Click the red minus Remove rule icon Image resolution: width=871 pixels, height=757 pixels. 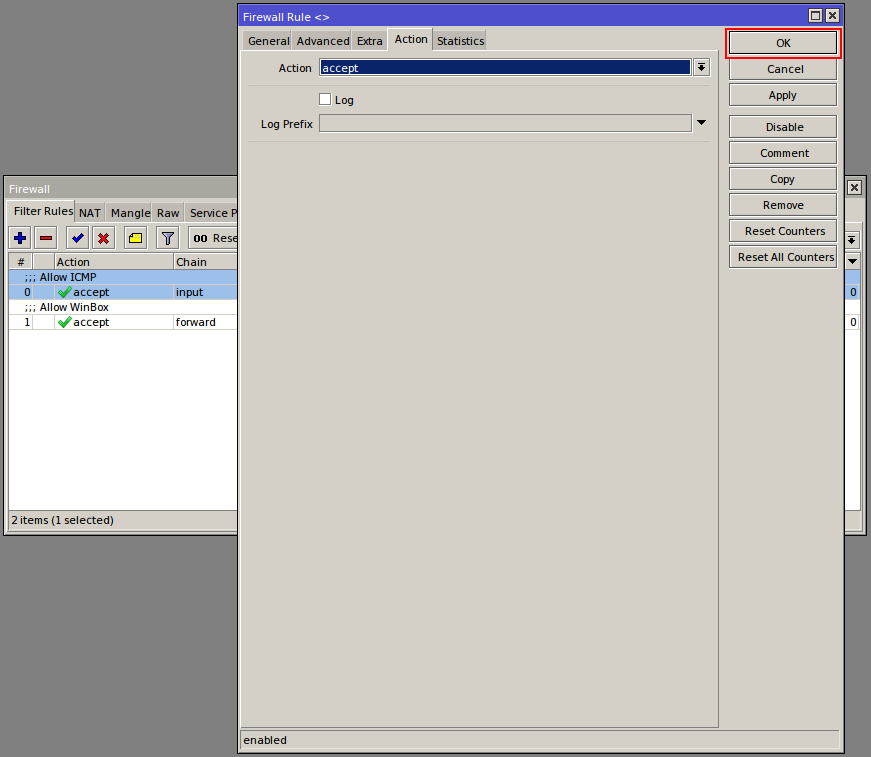pyautogui.click(x=46, y=238)
